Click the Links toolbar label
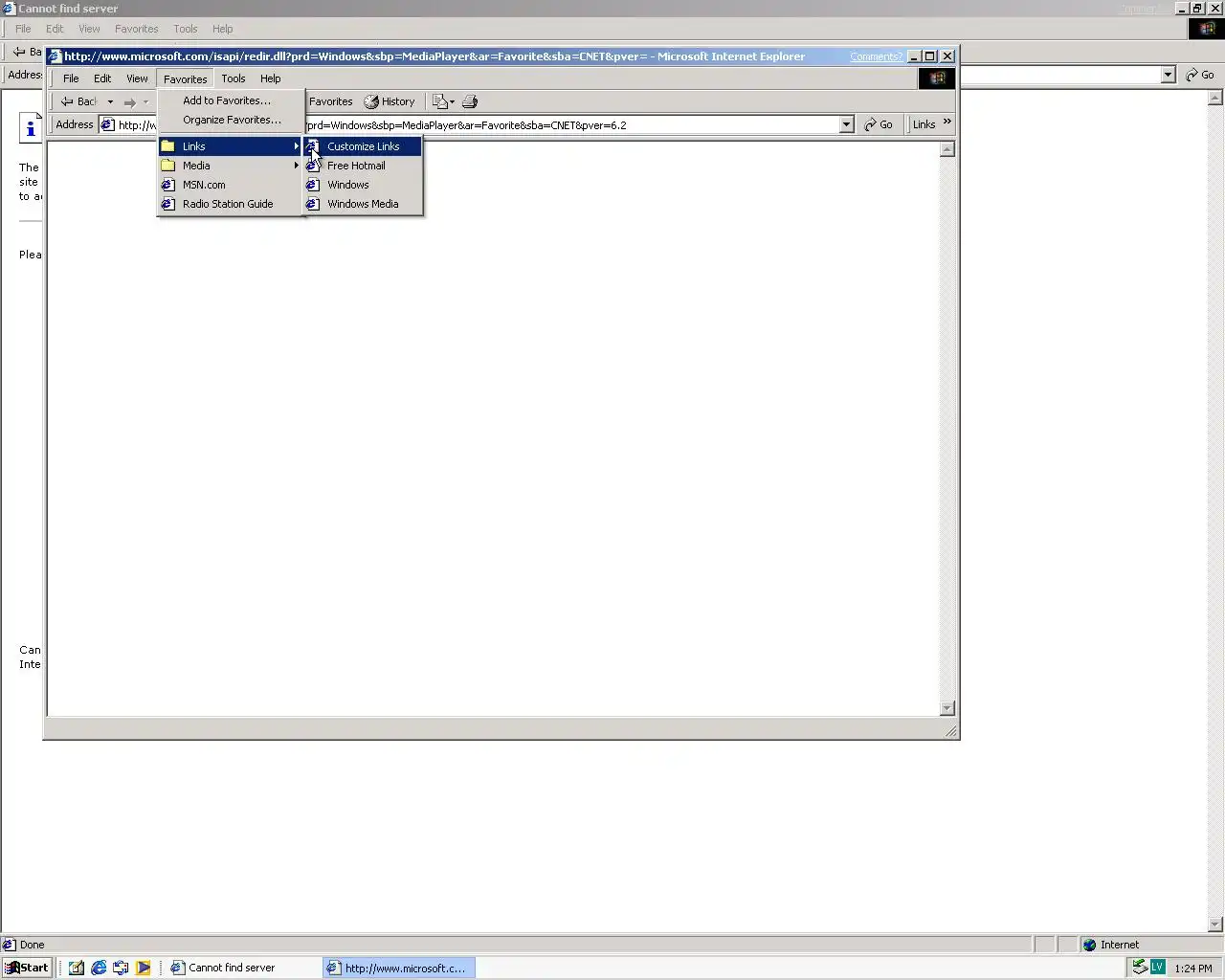This screenshot has height=980, width=1225. point(924,124)
